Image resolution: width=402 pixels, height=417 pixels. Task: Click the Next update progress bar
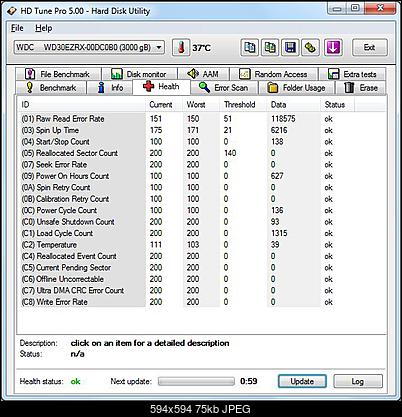pyautogui.click(x=196, y=381)
